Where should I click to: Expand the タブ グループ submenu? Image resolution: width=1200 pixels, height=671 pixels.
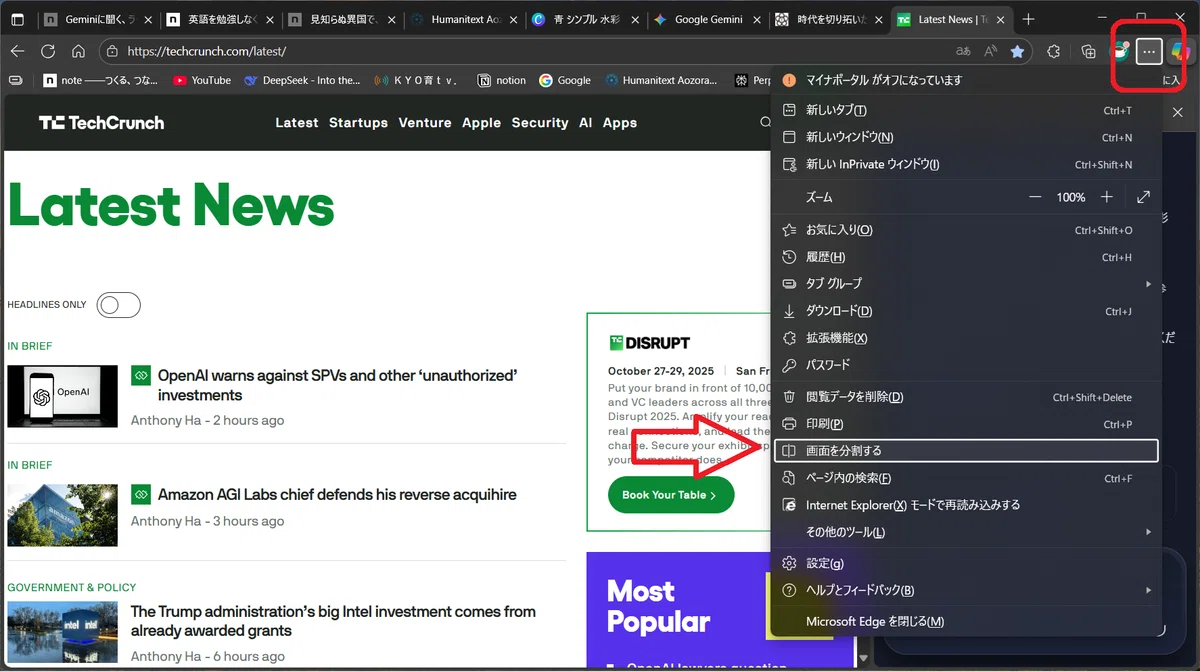[x=966, y=284]
